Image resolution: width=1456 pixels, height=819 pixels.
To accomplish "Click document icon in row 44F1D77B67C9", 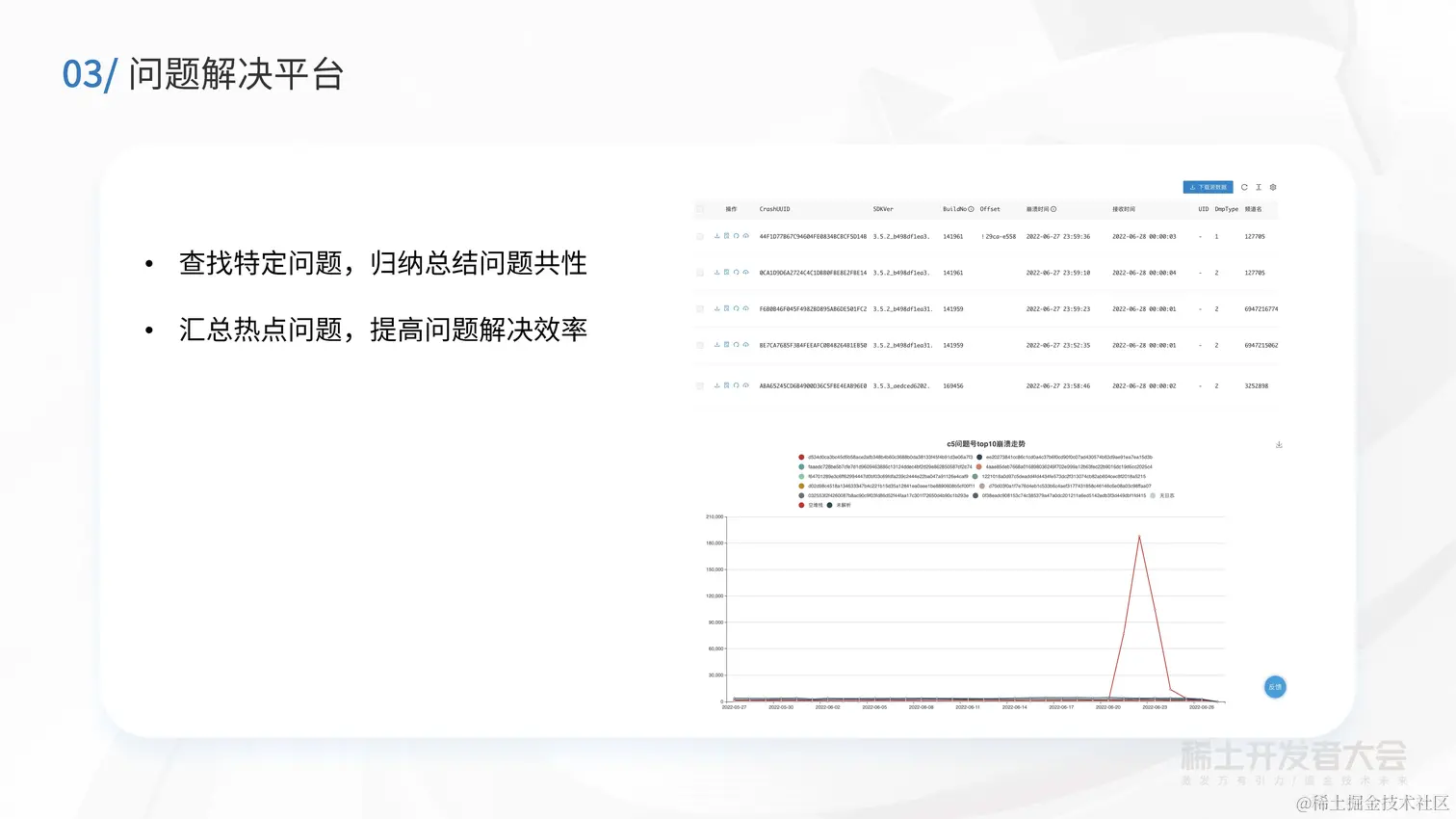I will point(727,236).
